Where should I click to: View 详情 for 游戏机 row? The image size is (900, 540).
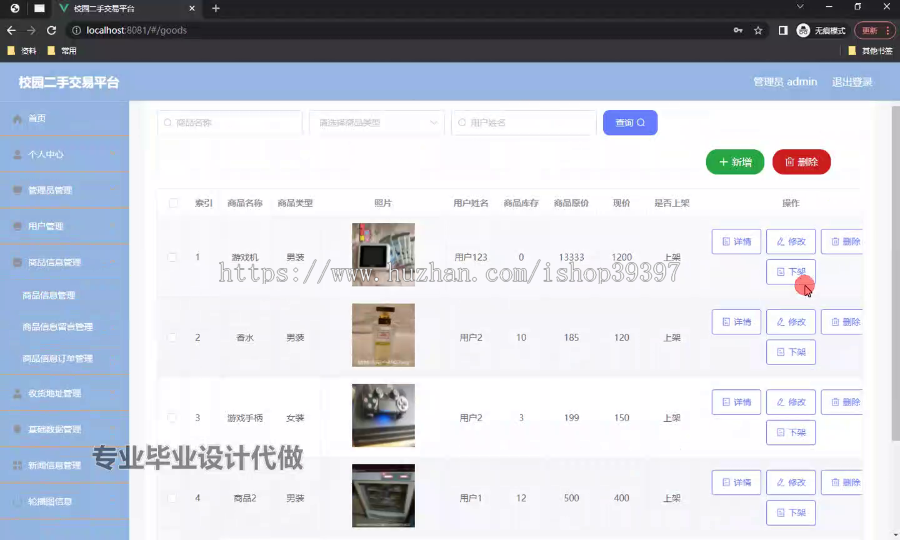tap(736, 242)
